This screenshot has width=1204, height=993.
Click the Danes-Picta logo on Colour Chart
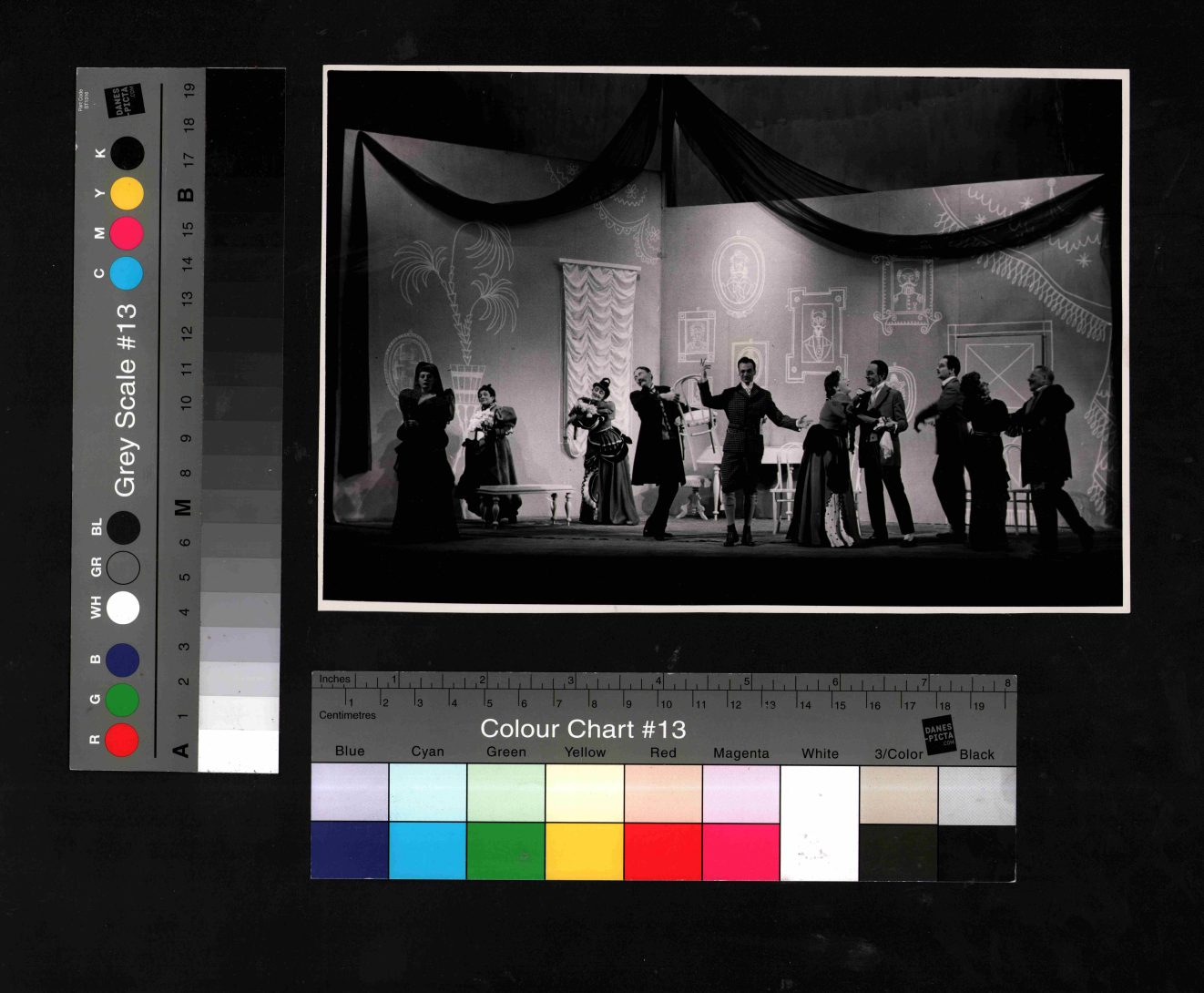(x=939, y=734)
